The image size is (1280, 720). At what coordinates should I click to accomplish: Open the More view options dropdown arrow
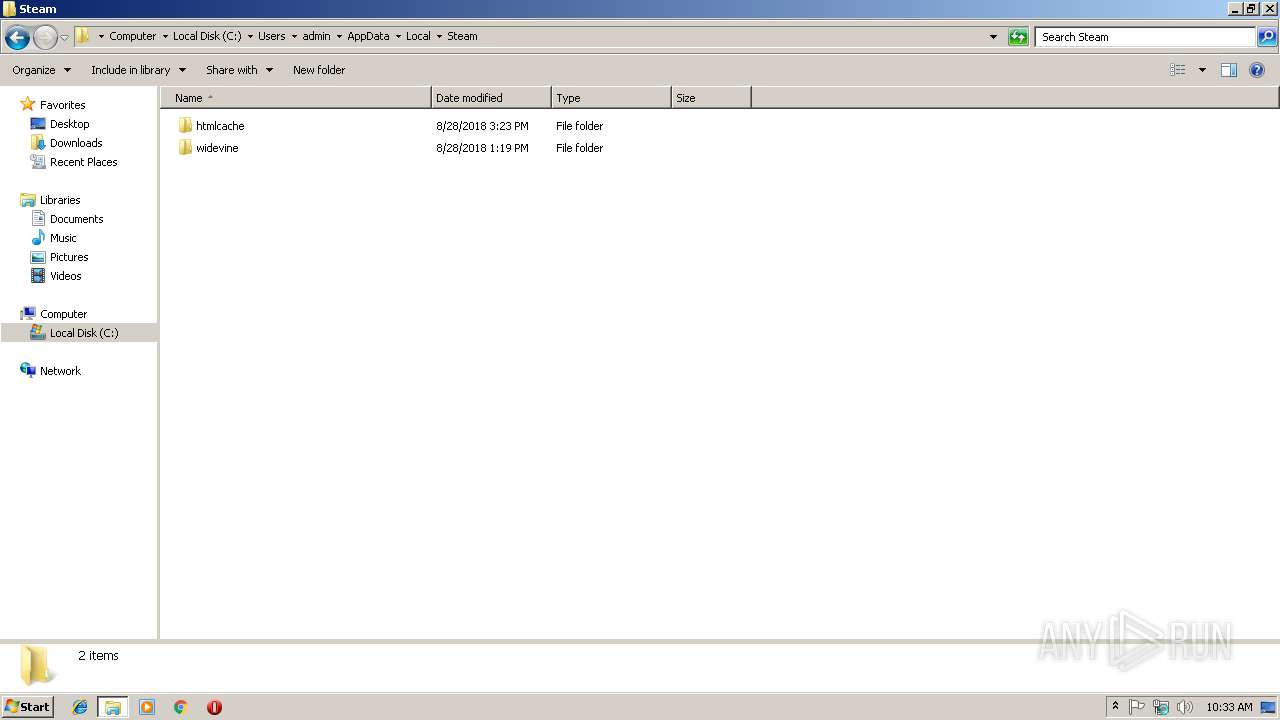click(x=1202, y=70)
